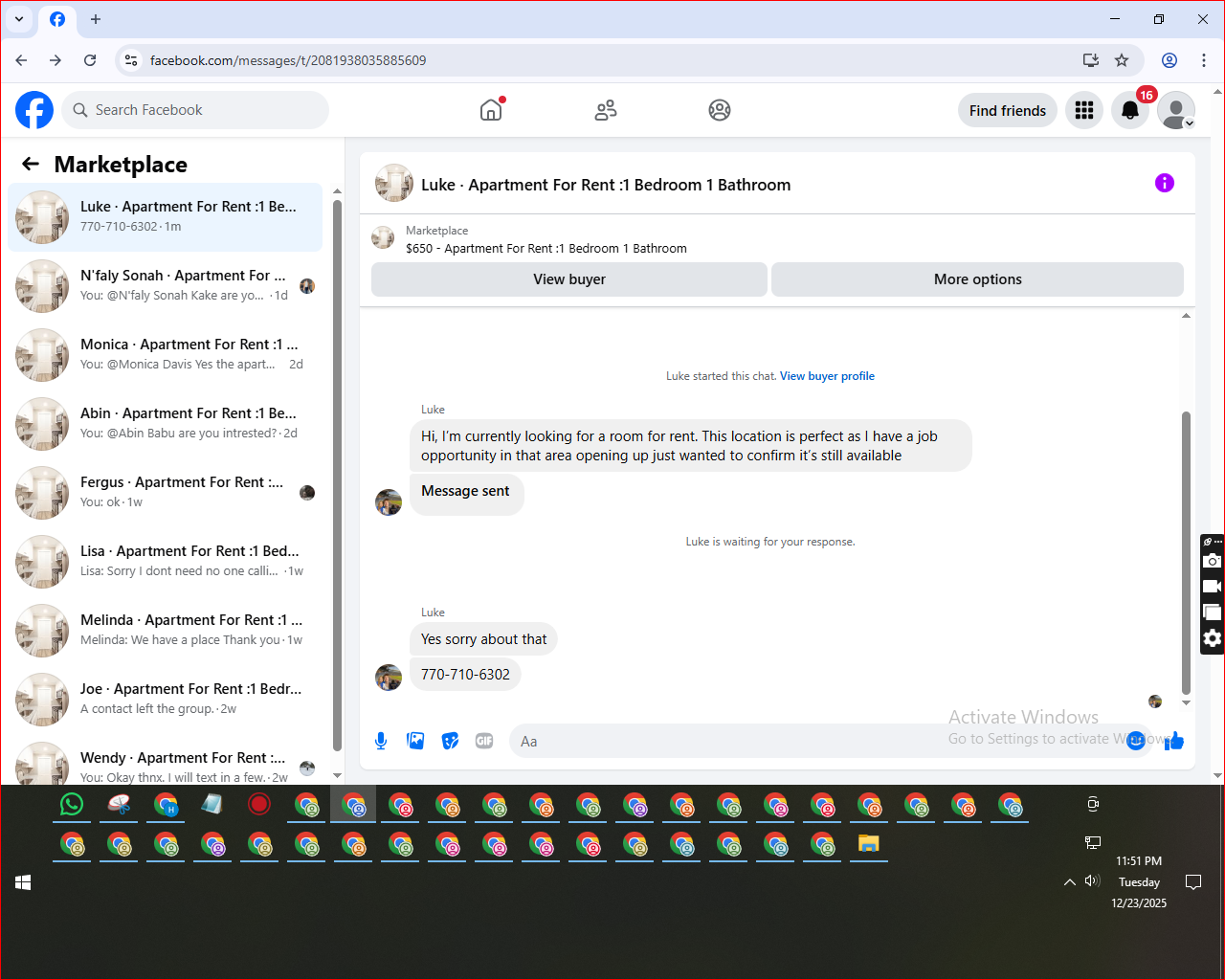Click the Search Facebook field

tap(195, 110)
